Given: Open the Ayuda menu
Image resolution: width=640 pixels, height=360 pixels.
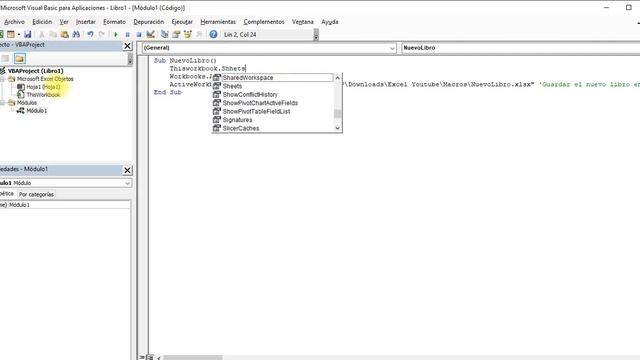Looking at the screenshot, I should click(330, 22).
